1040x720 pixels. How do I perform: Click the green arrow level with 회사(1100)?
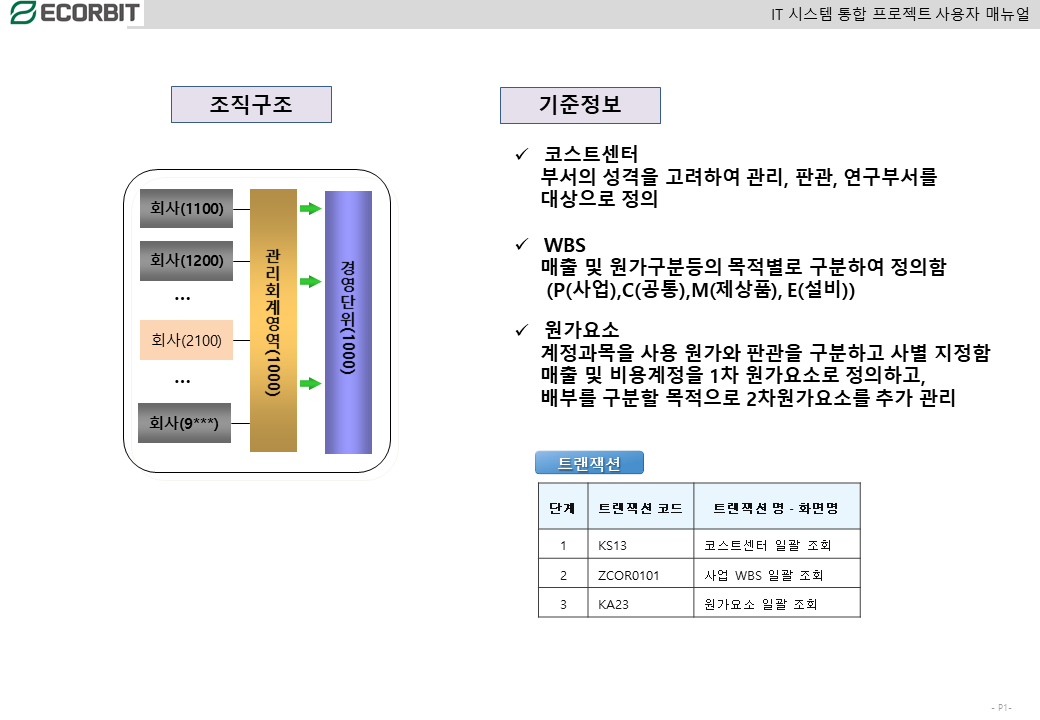pos(310,209)
